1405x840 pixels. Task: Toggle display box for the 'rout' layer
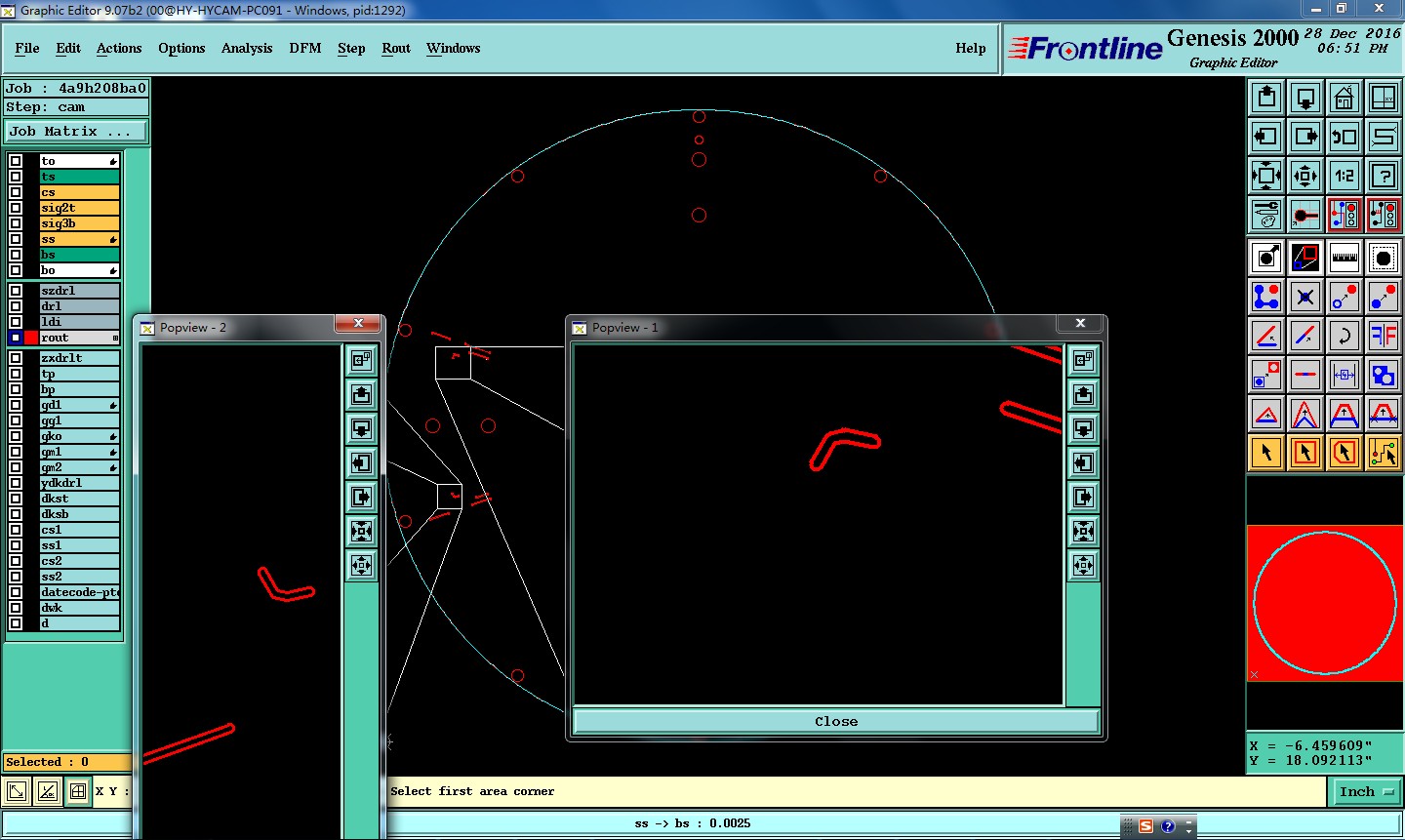pyautogui.click(x=16, y=338)
